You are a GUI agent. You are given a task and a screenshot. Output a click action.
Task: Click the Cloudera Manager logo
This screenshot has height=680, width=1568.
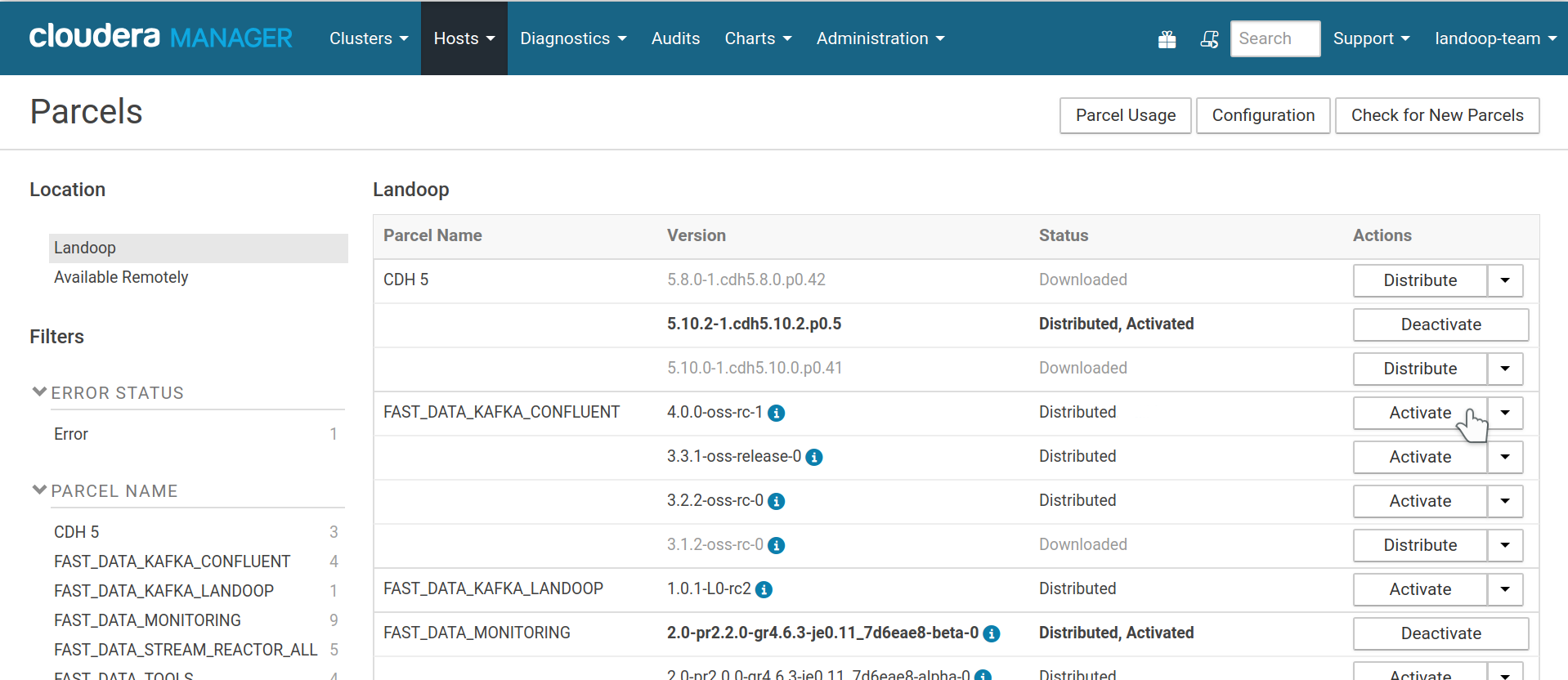pyautogui.click(x=160, y=37)
